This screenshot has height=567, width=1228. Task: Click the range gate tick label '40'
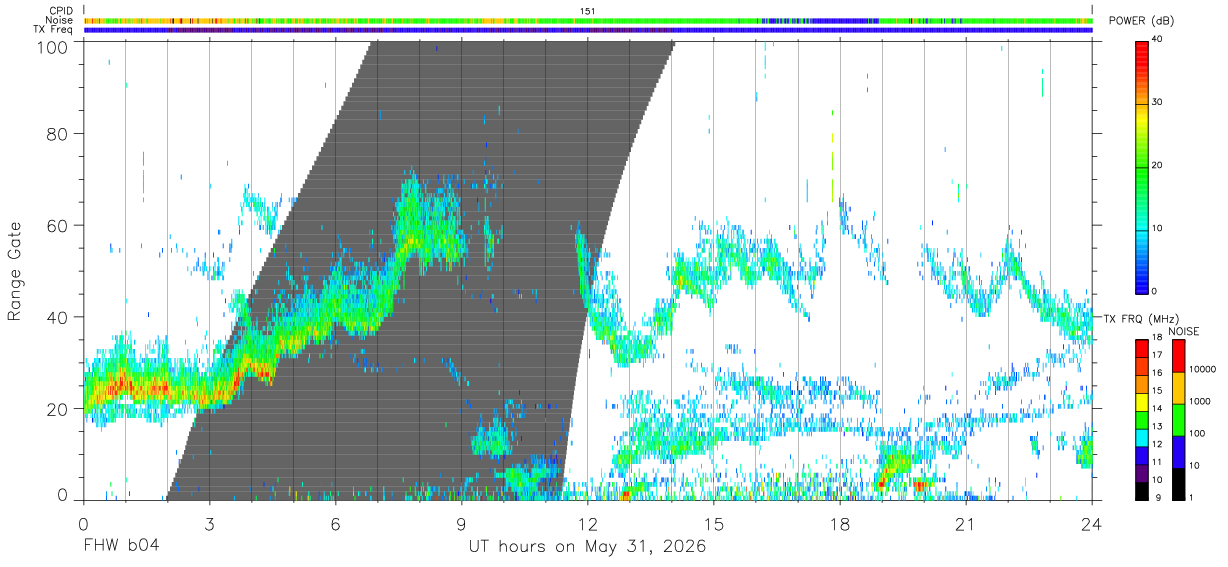click(59, 318)
